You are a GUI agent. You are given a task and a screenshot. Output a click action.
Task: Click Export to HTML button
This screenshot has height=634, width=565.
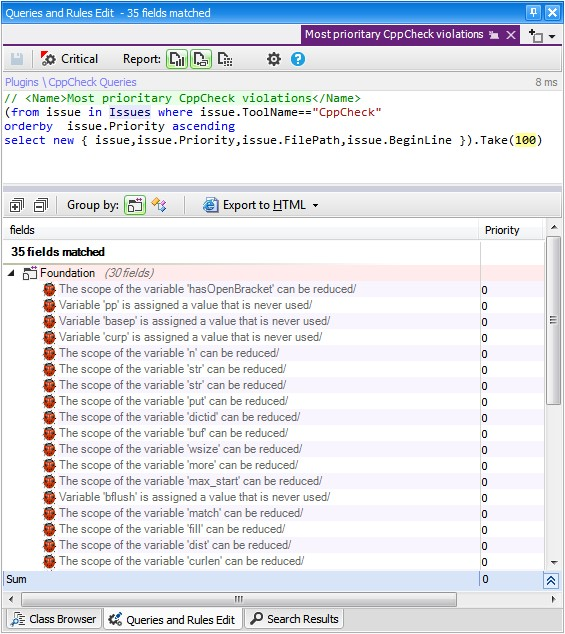pos(254,205)
